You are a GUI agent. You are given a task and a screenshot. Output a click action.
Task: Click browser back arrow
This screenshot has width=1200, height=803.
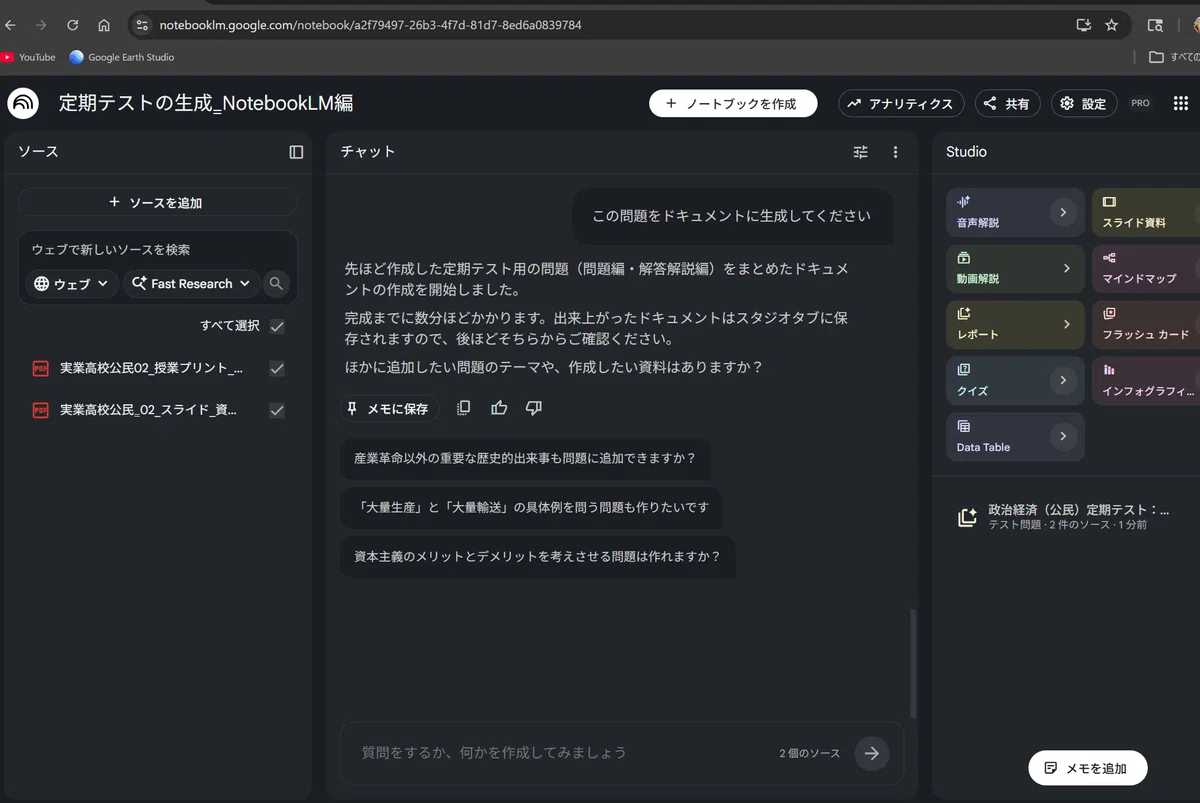point(11,25)
